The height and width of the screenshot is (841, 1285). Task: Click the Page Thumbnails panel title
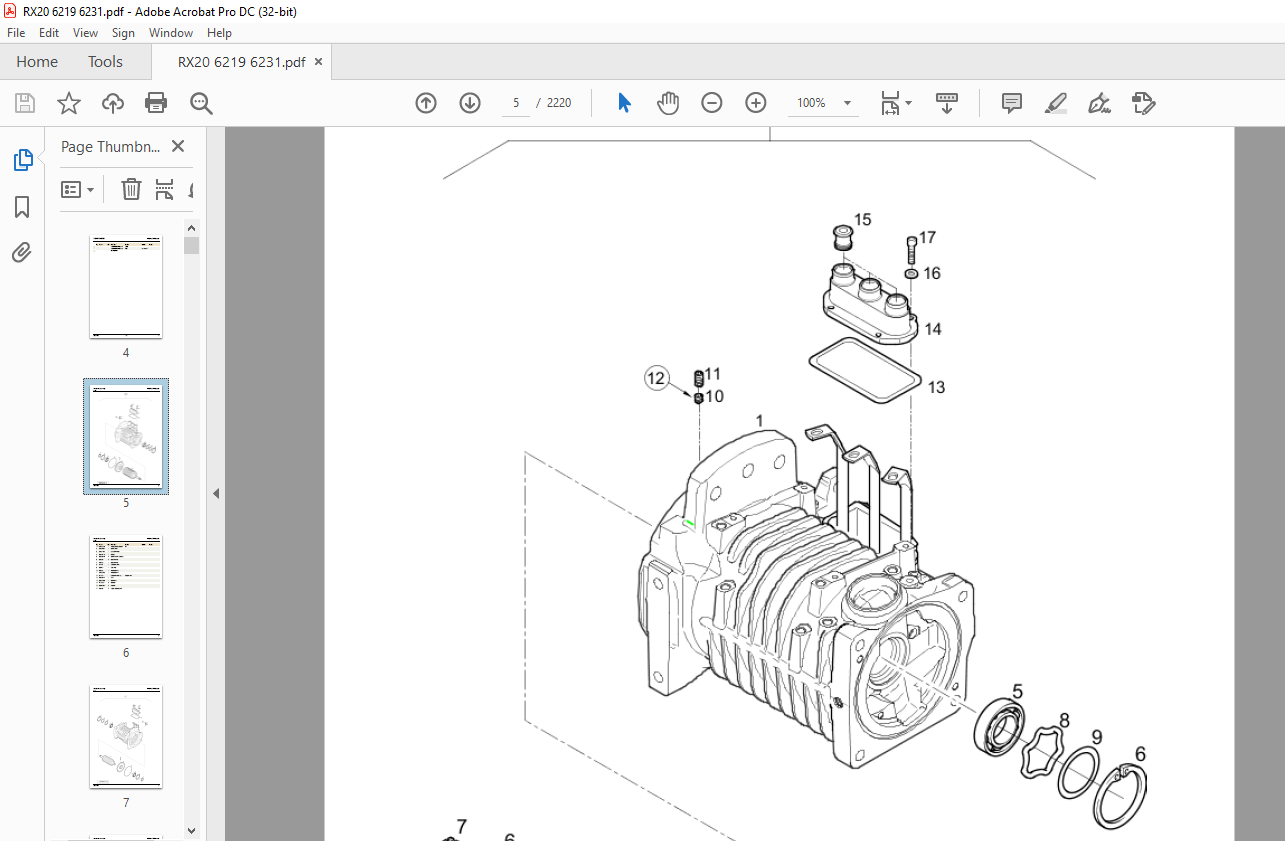110,146
